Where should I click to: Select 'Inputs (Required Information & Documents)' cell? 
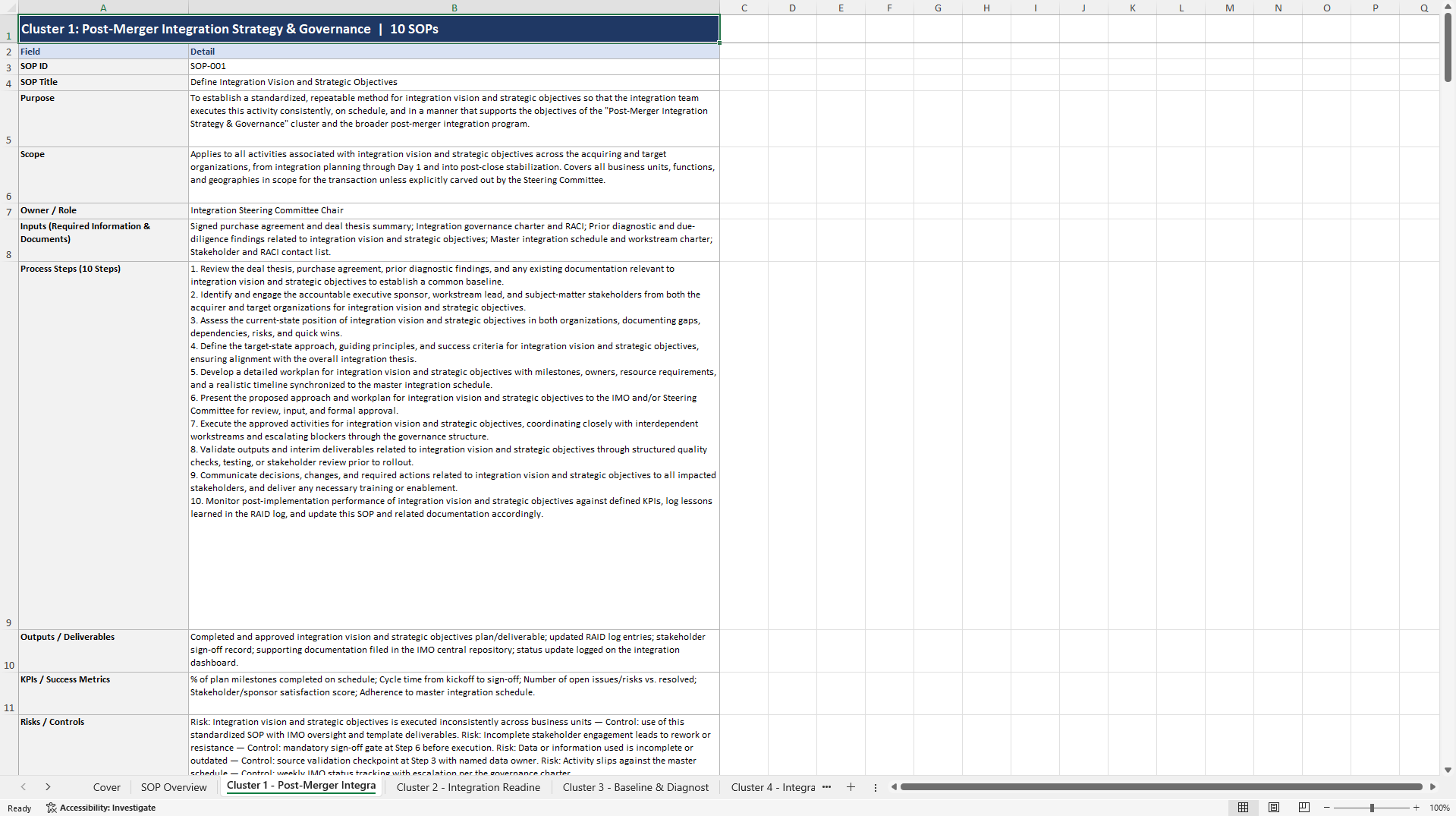[x=103, y=241]
